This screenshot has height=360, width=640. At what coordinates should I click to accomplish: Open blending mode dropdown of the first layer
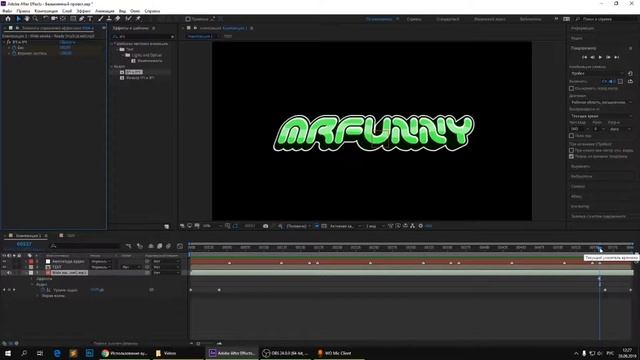click(101, 261)
